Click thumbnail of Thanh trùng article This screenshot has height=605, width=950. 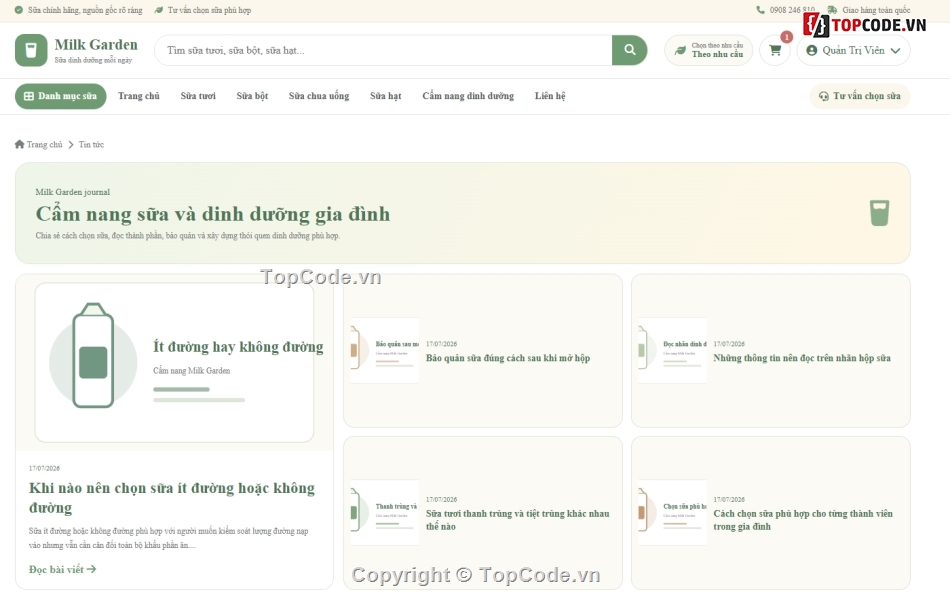click(384, 513)
